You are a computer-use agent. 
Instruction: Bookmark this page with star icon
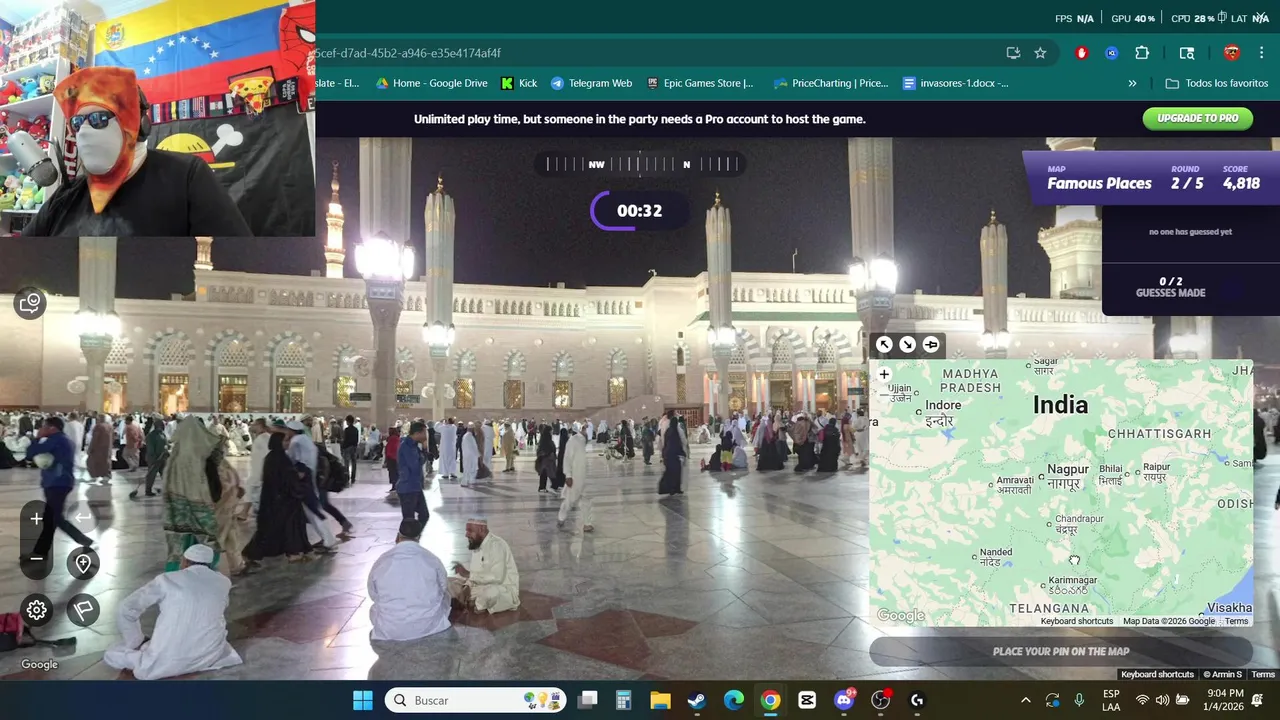click(x=1040, y=53)
